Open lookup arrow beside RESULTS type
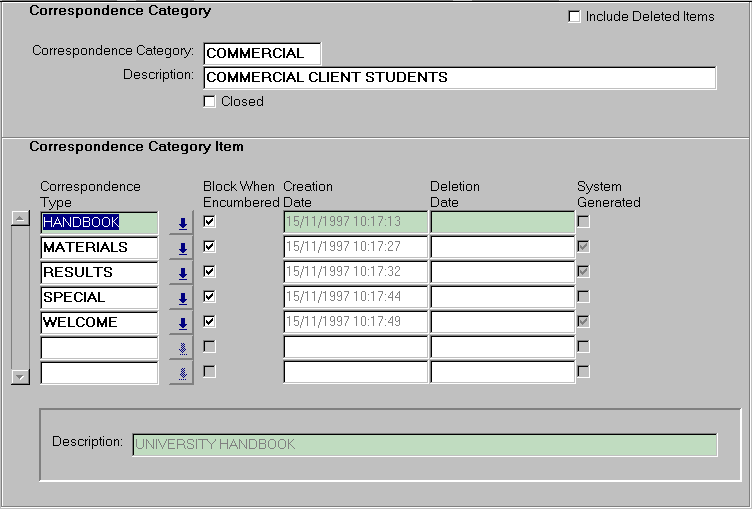This screenshot has width=752, height=509. coord(182,273)
